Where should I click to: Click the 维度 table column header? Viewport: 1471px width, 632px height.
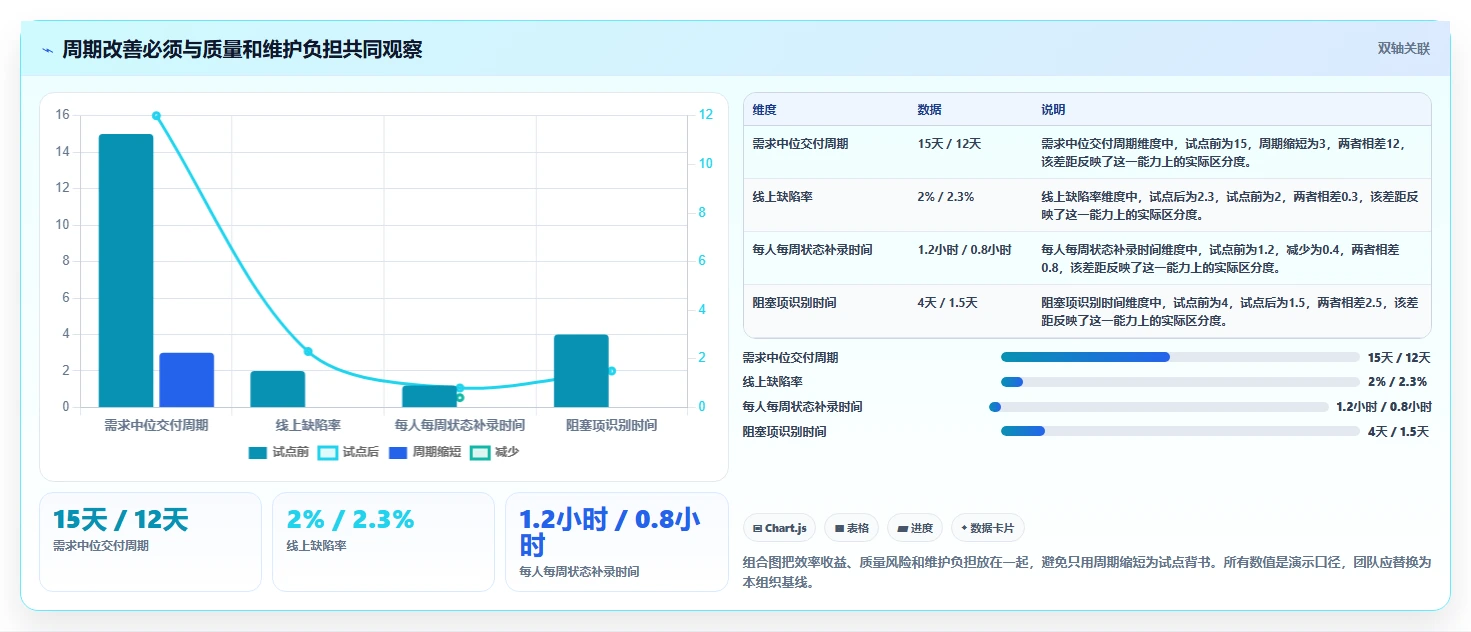point(765,110)
